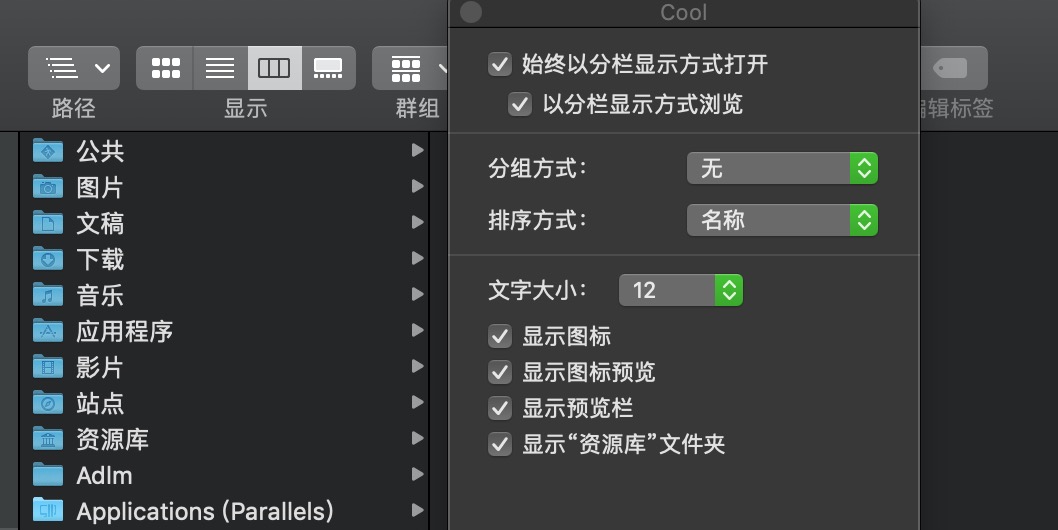Uncheck 始终以分栏显示方式打开 checkbox

pyautogui.click(x=500, y=65)
